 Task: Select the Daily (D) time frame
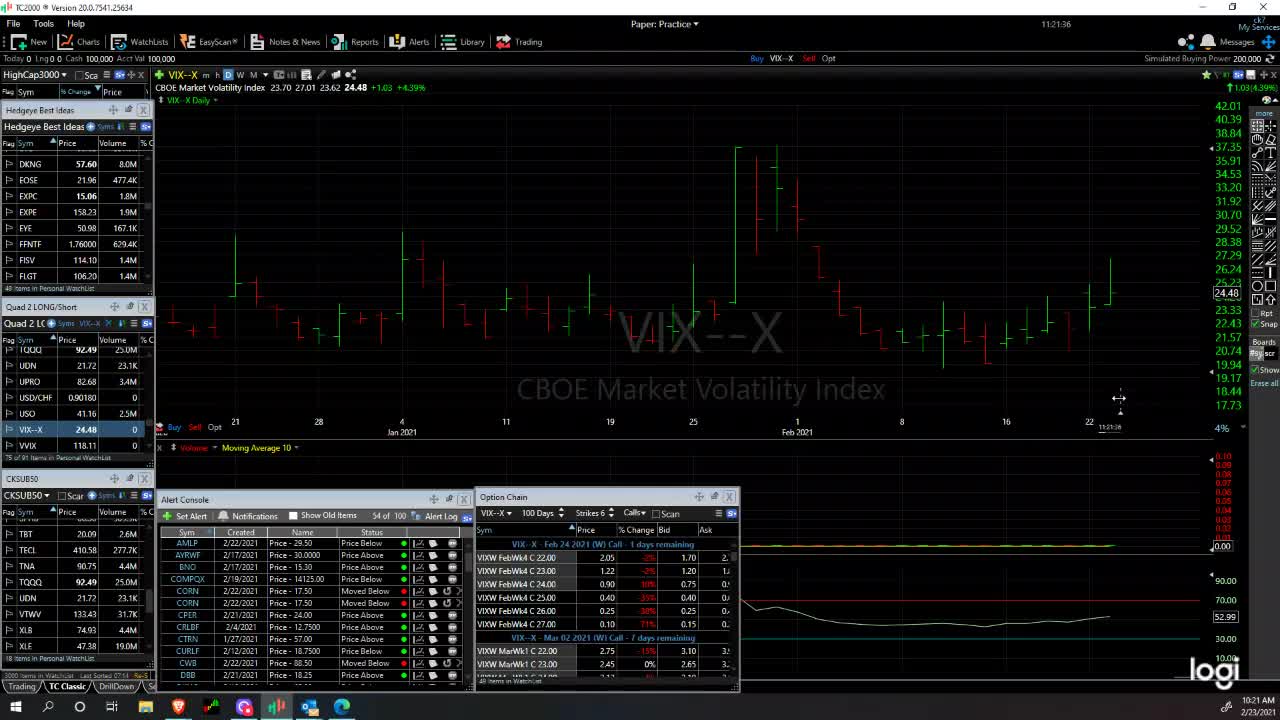(228, 75)
